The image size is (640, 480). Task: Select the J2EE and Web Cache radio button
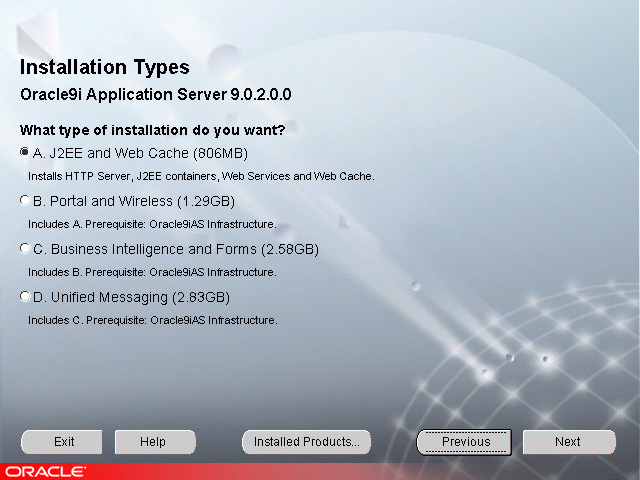coord(25,152)
